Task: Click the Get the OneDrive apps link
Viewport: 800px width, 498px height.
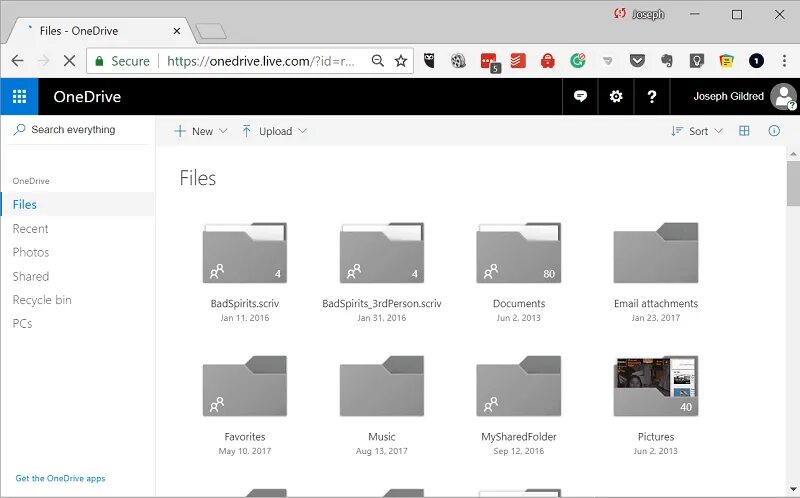Action: (60, 478)
